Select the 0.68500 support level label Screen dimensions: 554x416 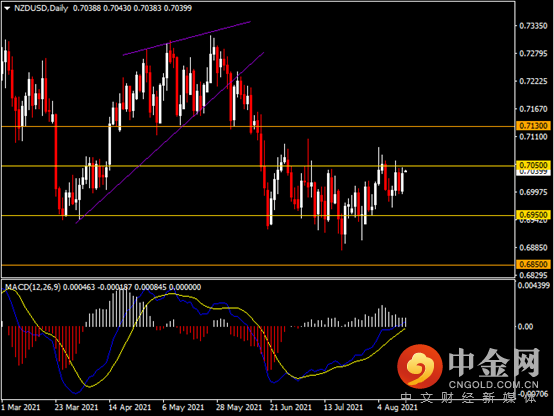coord(534,264)
